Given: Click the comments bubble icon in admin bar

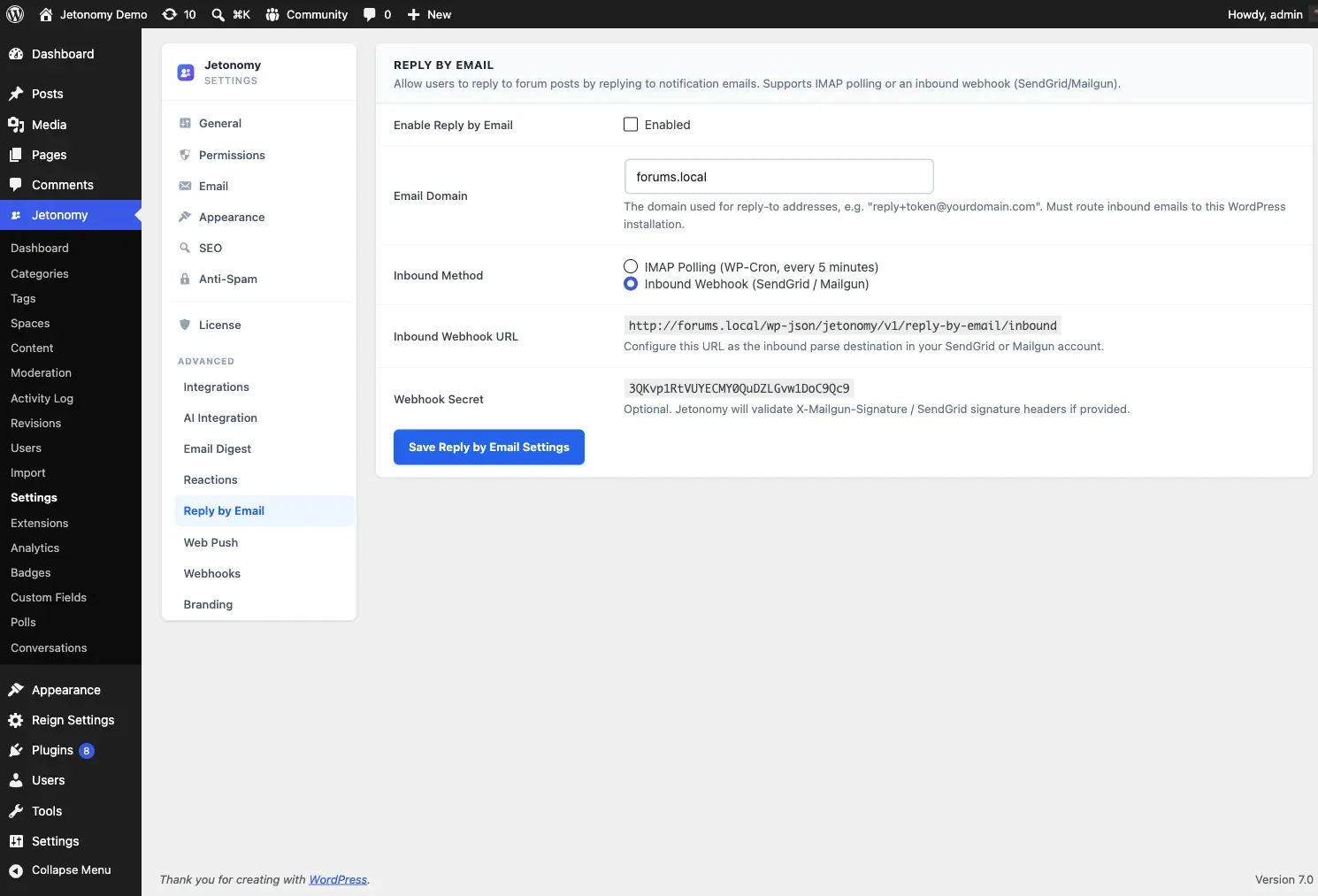Looking at the screenshot, I should 370,14.
